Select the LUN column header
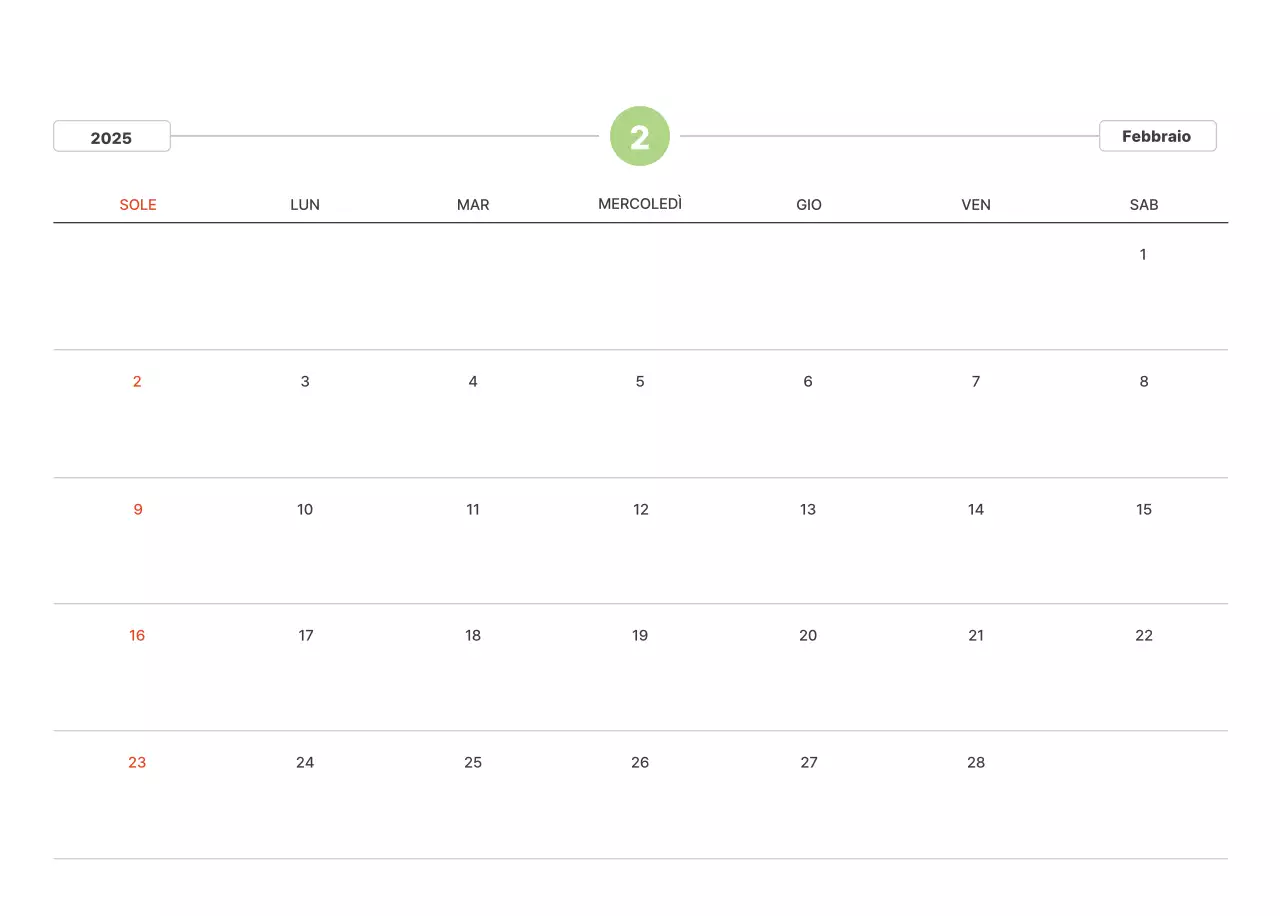This screenshot has width=1280, height=916. point(305,205)
